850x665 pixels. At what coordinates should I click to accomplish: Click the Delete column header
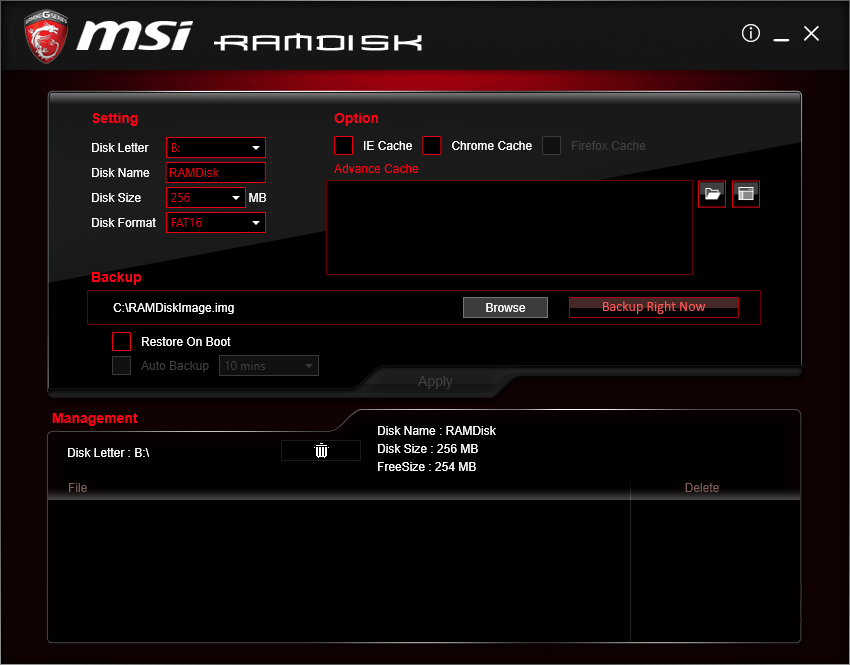[x=701, y=488]
